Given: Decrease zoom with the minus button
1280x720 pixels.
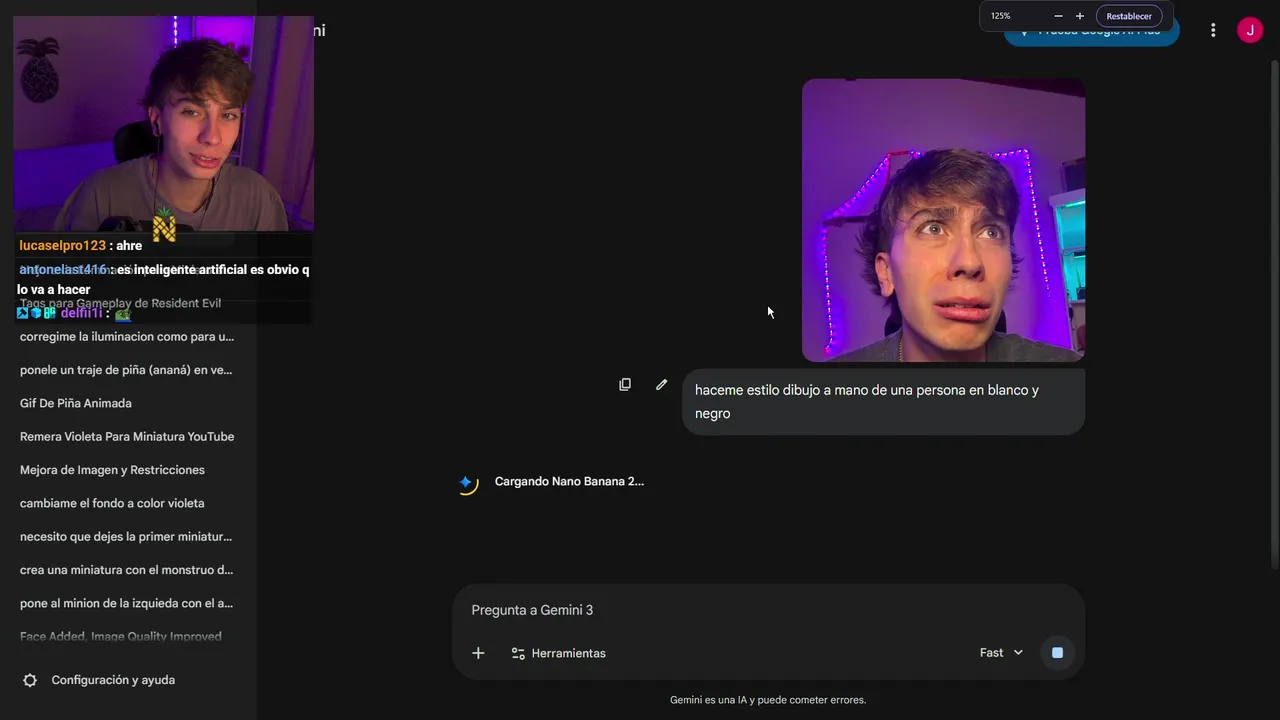Looking at the screenshot, I should (x=1058, y=16).
